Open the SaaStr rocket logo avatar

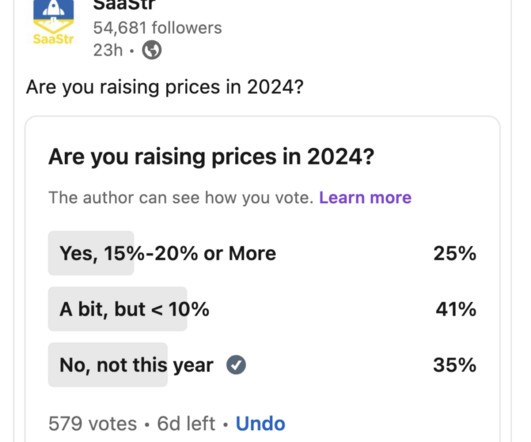(54, 23)
